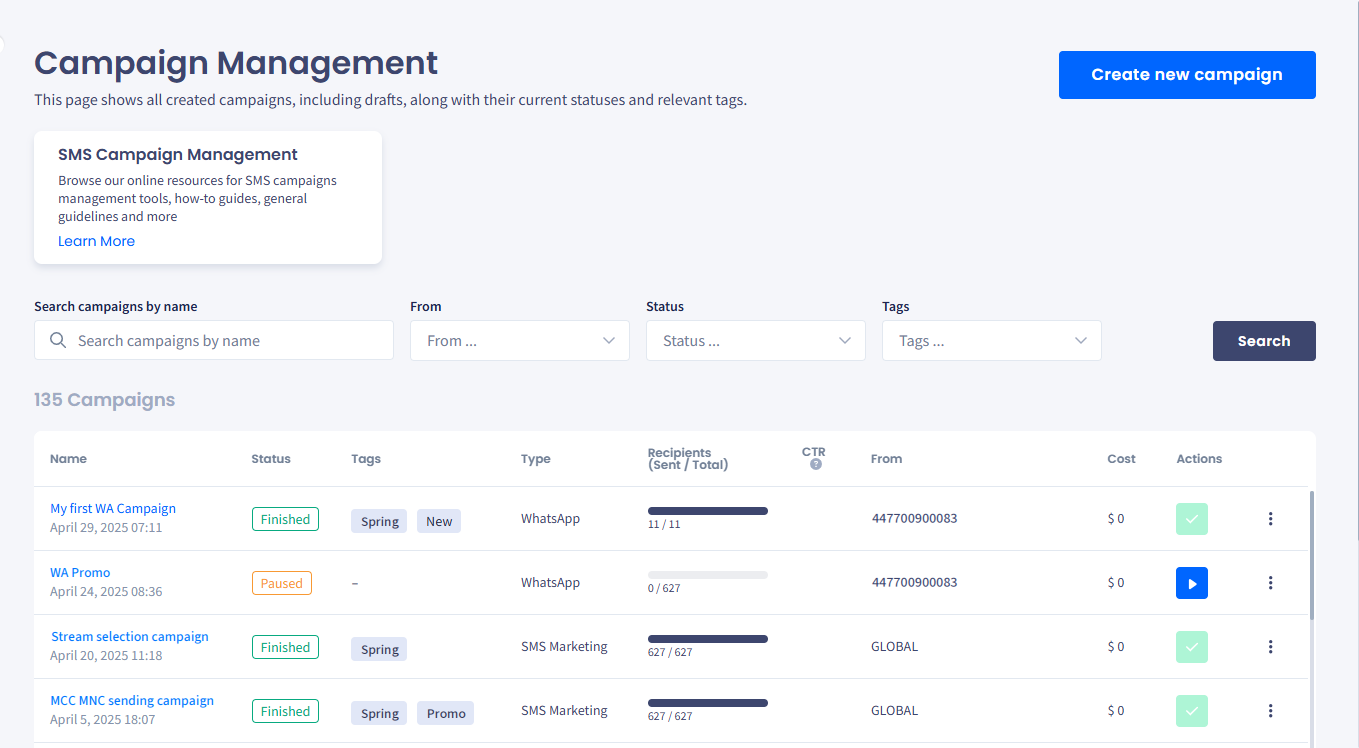The height and width of the screenshot is (748, 1359).
Task: Click the green checkmark for Stream selection campaign
Action: [1192, 647]
